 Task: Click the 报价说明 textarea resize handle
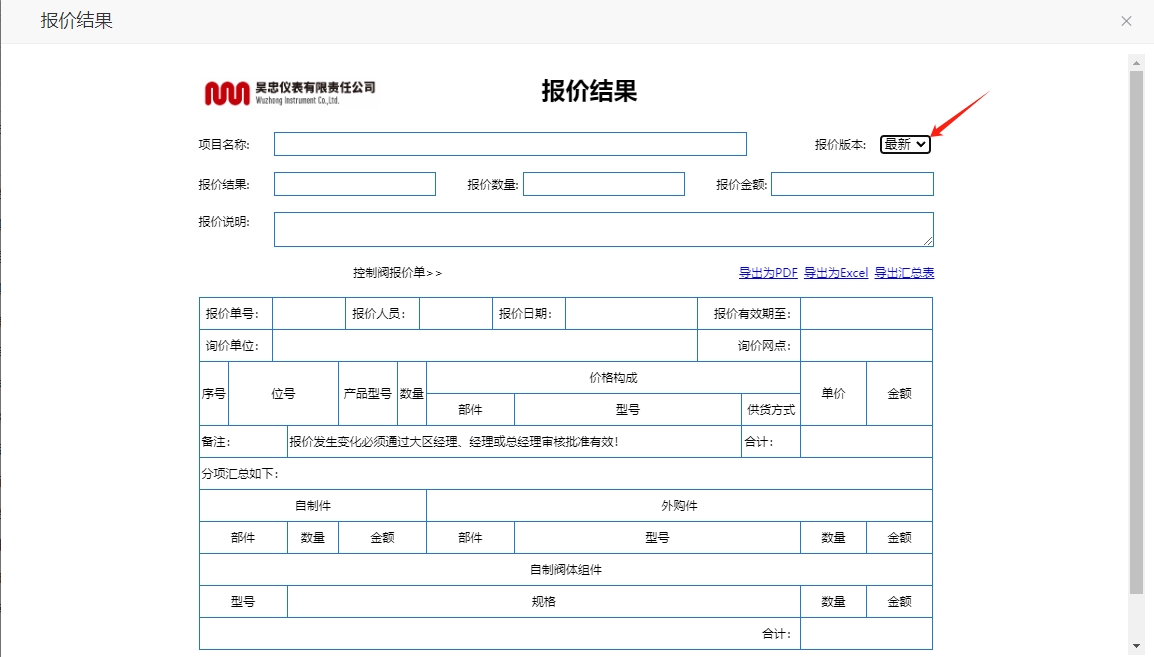pos(929,241)
